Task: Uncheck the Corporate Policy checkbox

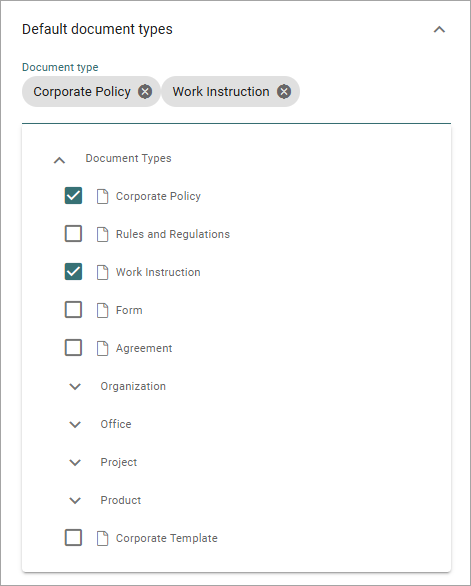Action: 73,196
